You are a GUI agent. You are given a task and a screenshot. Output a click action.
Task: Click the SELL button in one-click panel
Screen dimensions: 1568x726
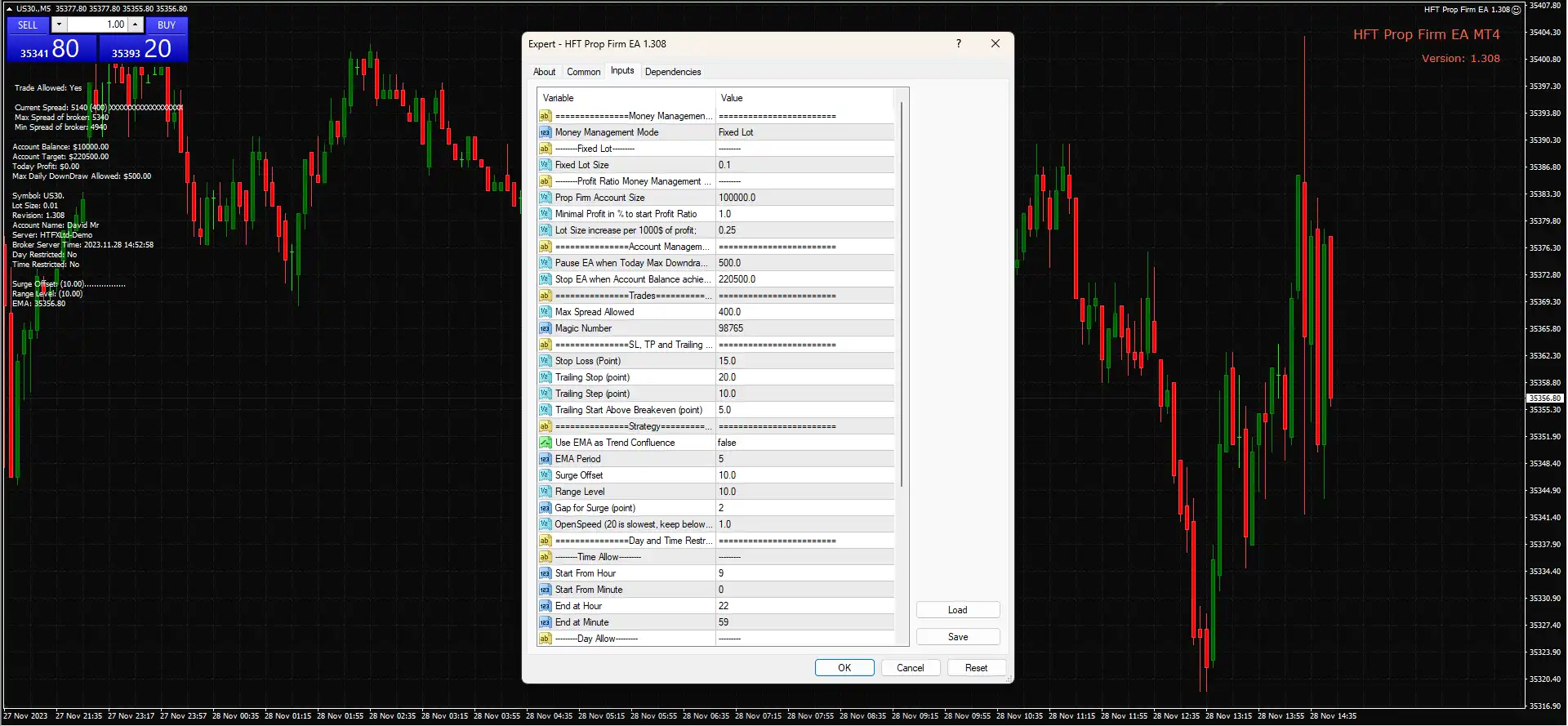pyautogui.click(x=28, y=25)
